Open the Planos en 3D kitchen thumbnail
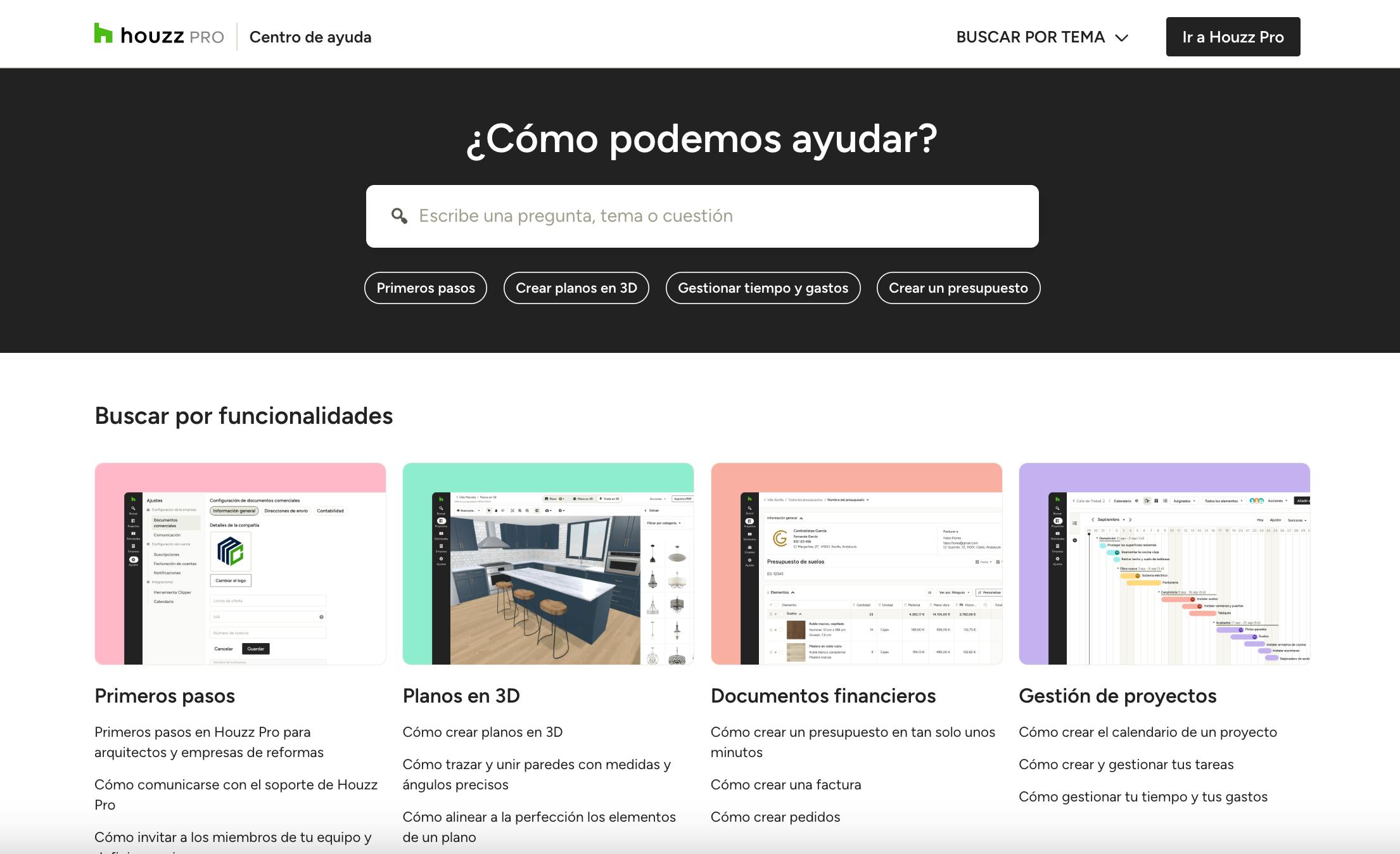Image resolution: width=1400 pixels, height=854 pixels. pyautogui.click(x=548, y=564)
